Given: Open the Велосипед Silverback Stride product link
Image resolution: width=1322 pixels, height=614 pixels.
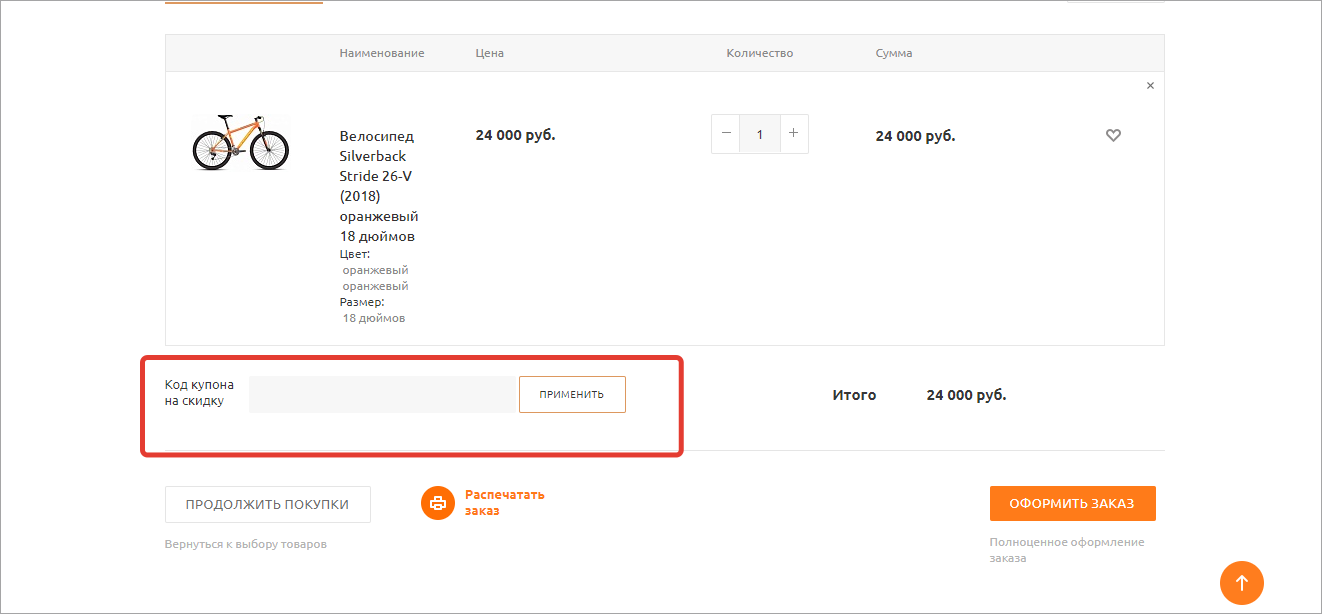Looking at the screenshot, I should [x=377, y=186].
